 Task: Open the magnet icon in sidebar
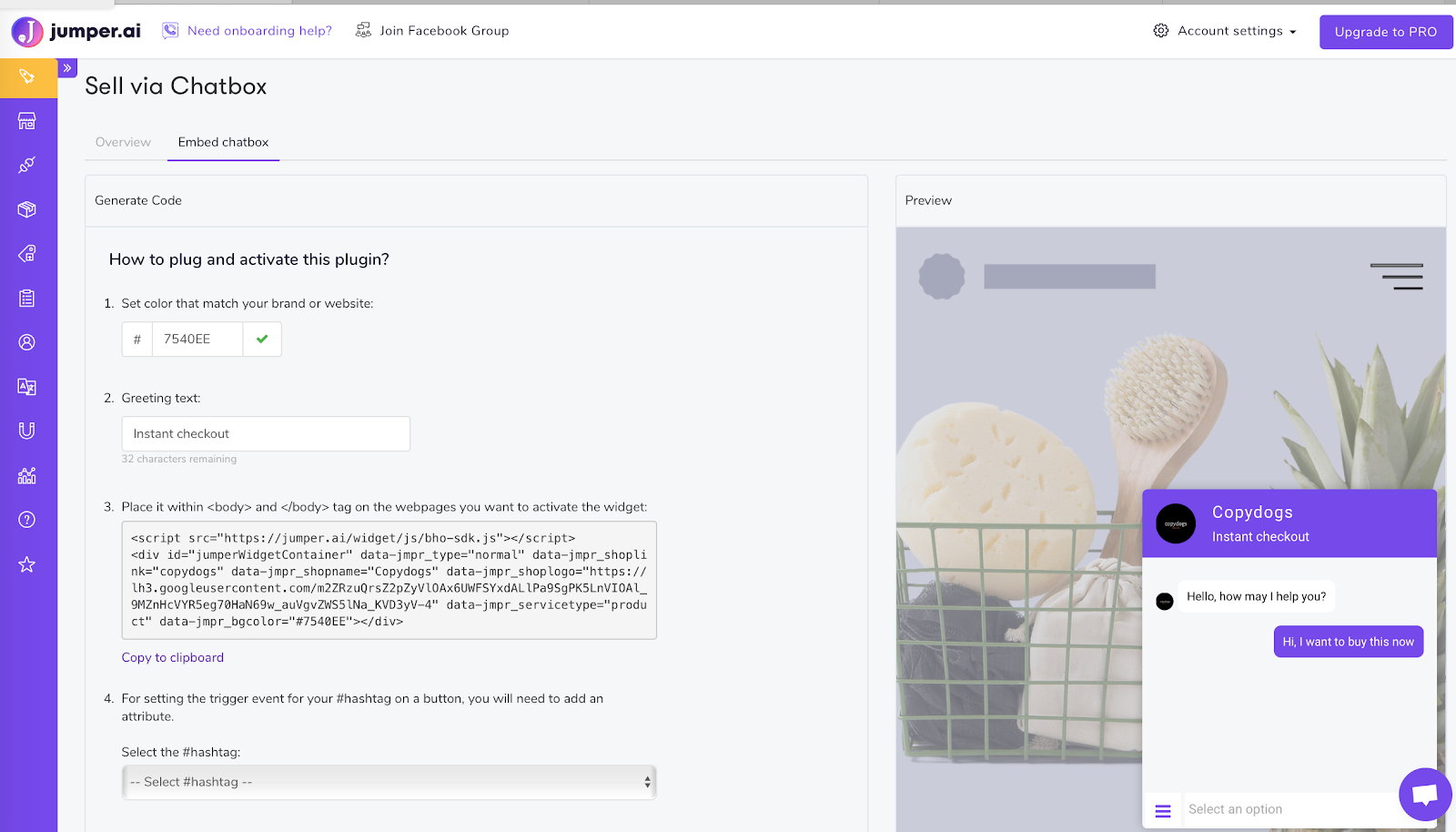[27, 431]
